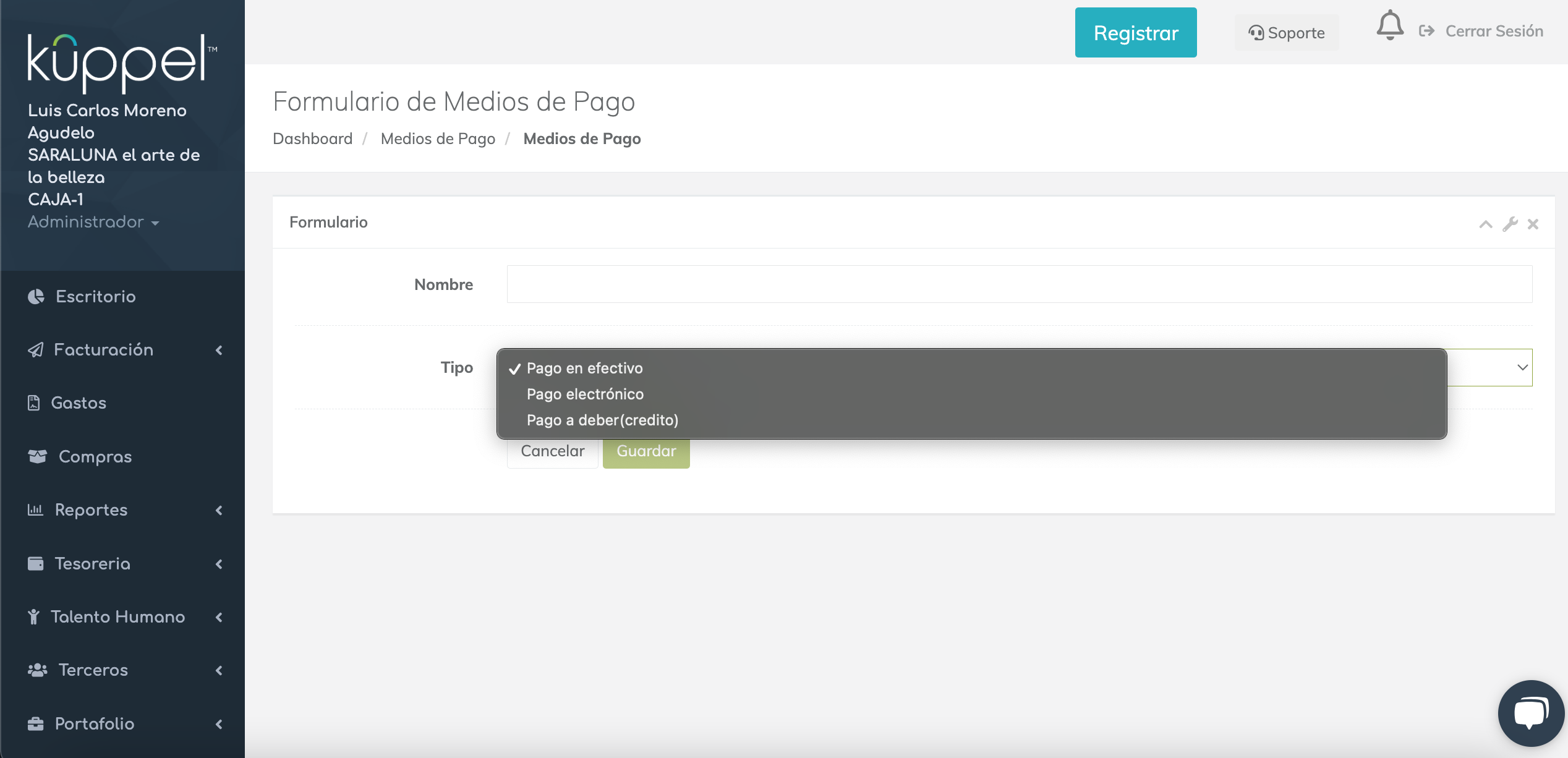Click the wrench settings icon in Formulario panel
Screen dimensions: 1568x758
1510,224
